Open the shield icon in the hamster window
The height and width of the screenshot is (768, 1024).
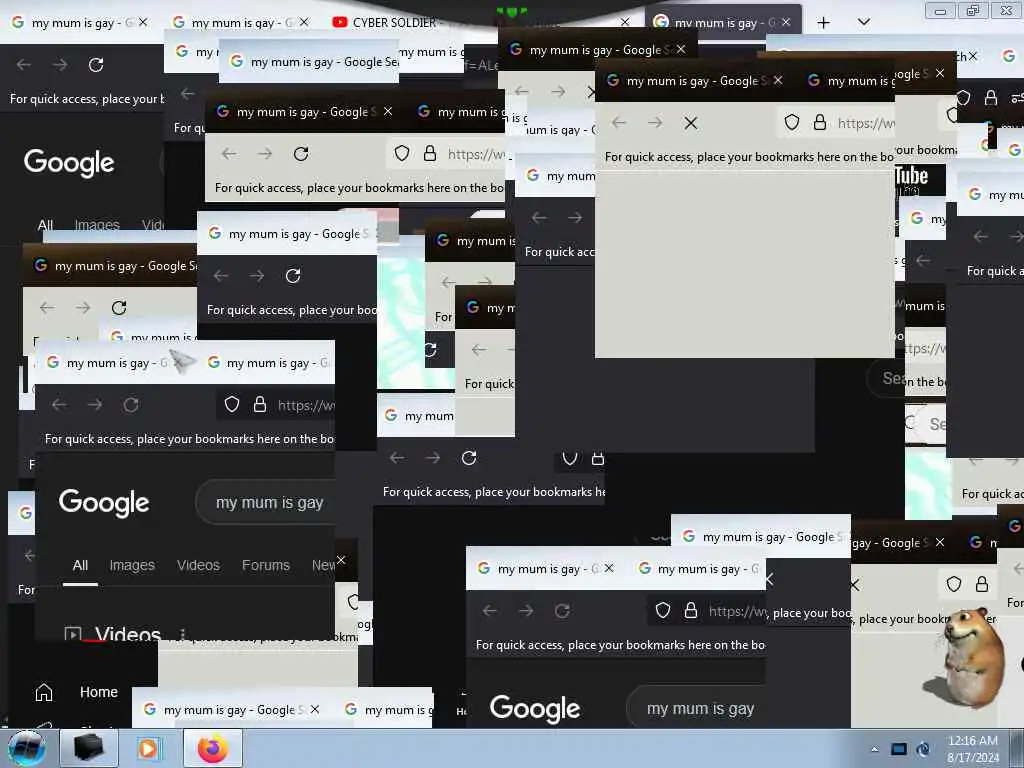[x=953, y=584]
